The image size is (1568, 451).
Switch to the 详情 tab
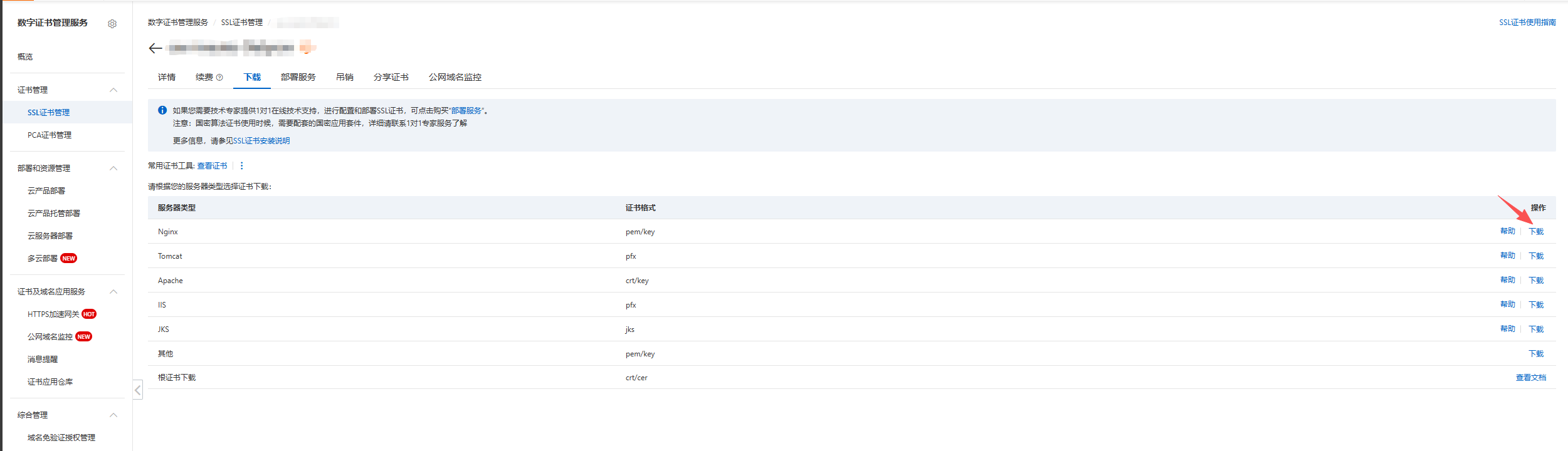coord(167,77)
